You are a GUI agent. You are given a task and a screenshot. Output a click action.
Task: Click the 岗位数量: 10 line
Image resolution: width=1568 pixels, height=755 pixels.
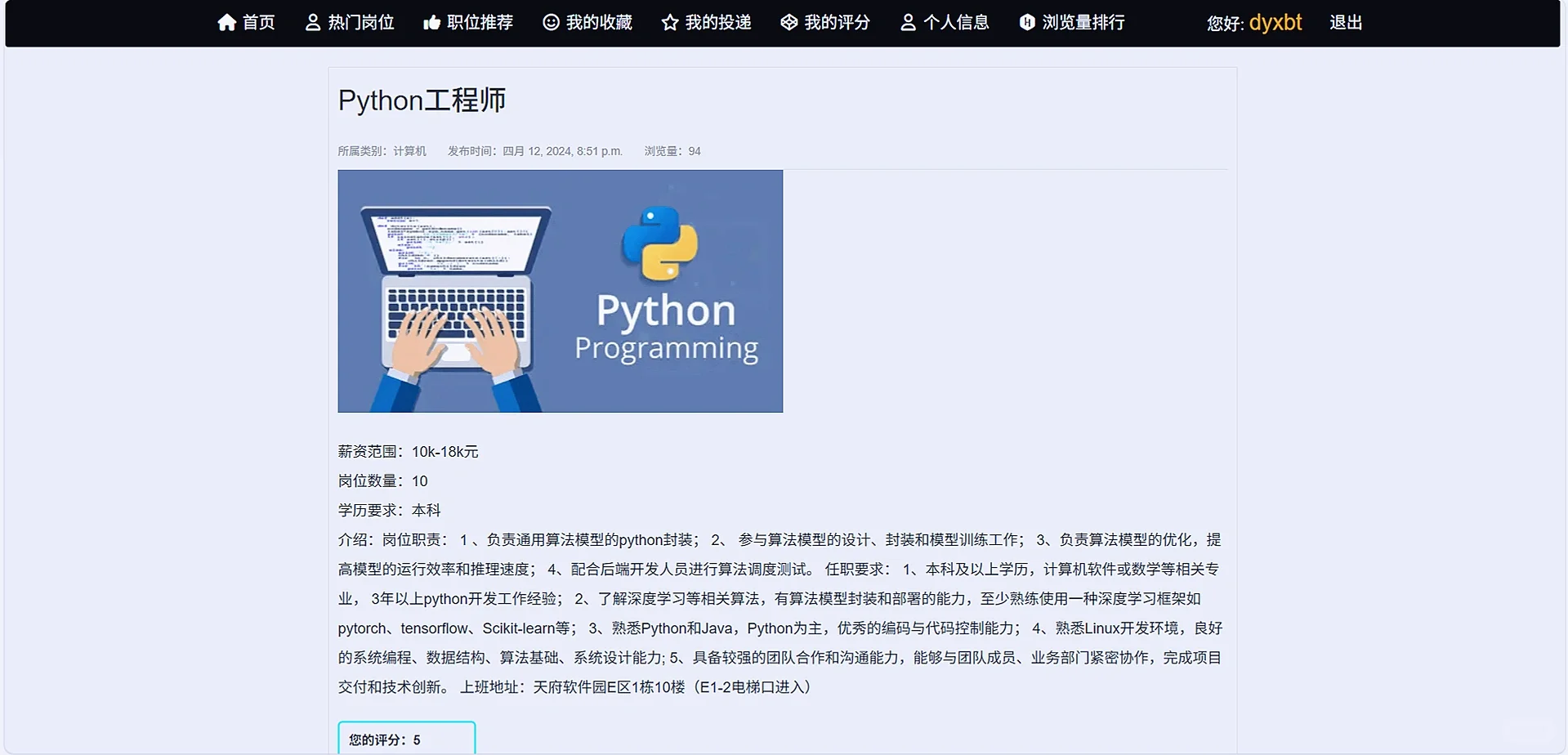coord(383,481)
